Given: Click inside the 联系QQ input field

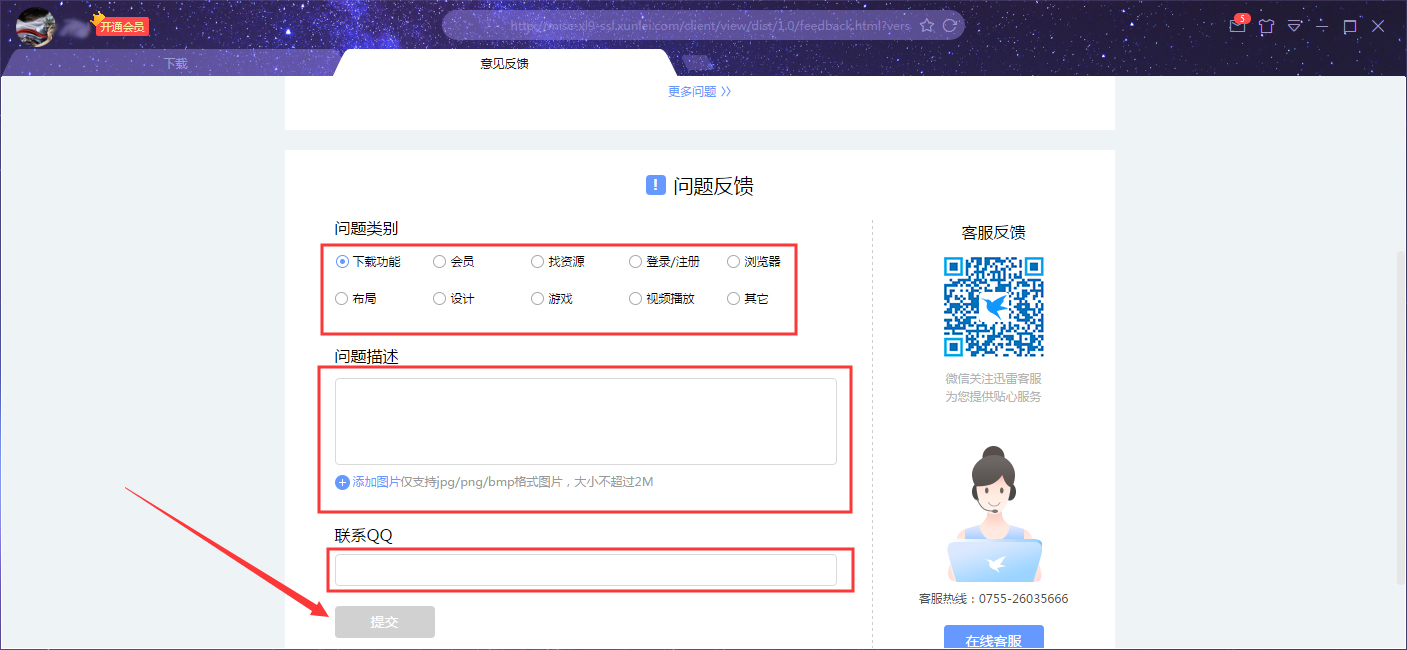Looking at the screenshot, I should click(590, 570).
